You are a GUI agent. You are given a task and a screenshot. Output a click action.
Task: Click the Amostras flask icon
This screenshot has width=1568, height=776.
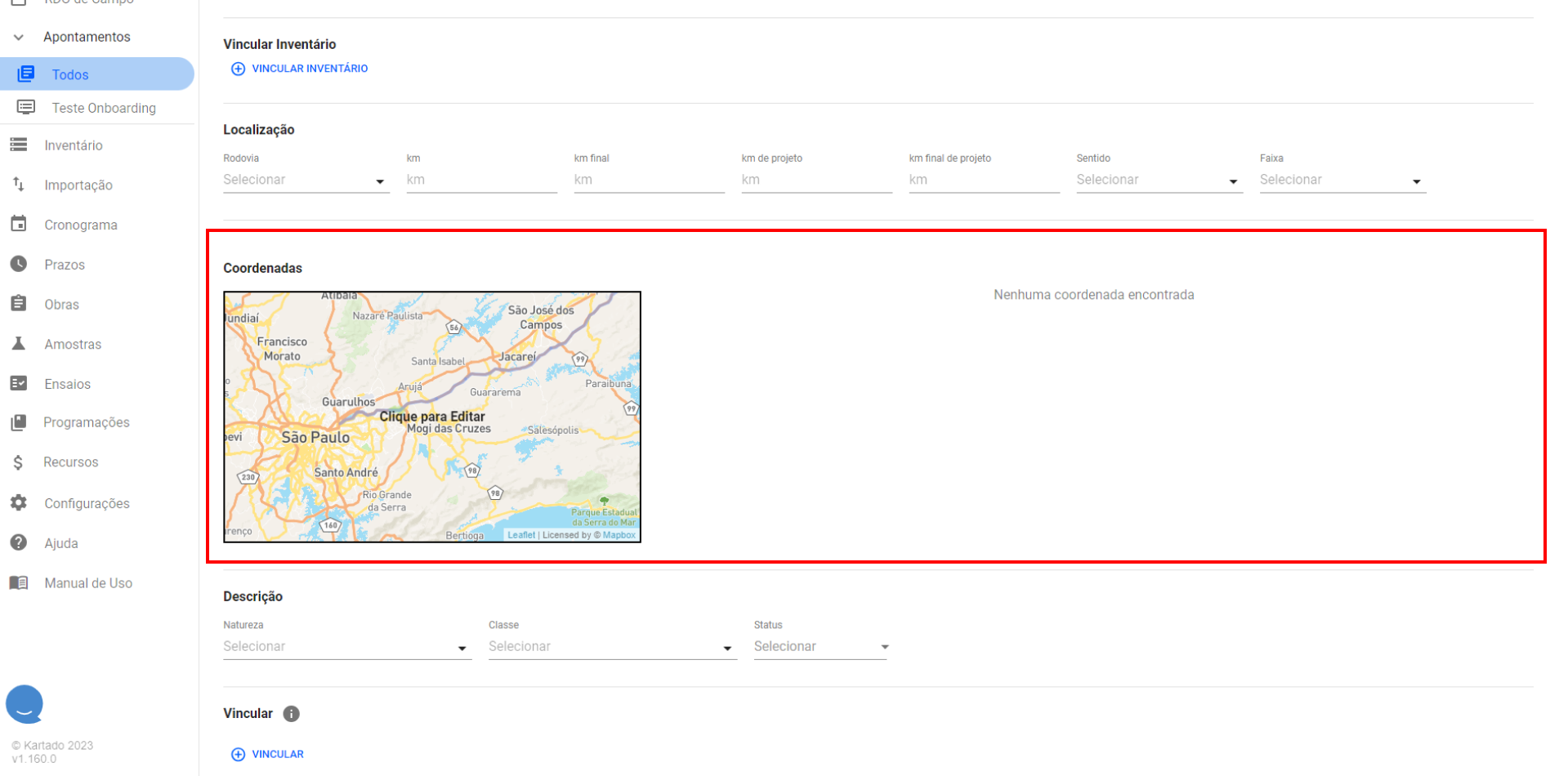coord(19,344)
